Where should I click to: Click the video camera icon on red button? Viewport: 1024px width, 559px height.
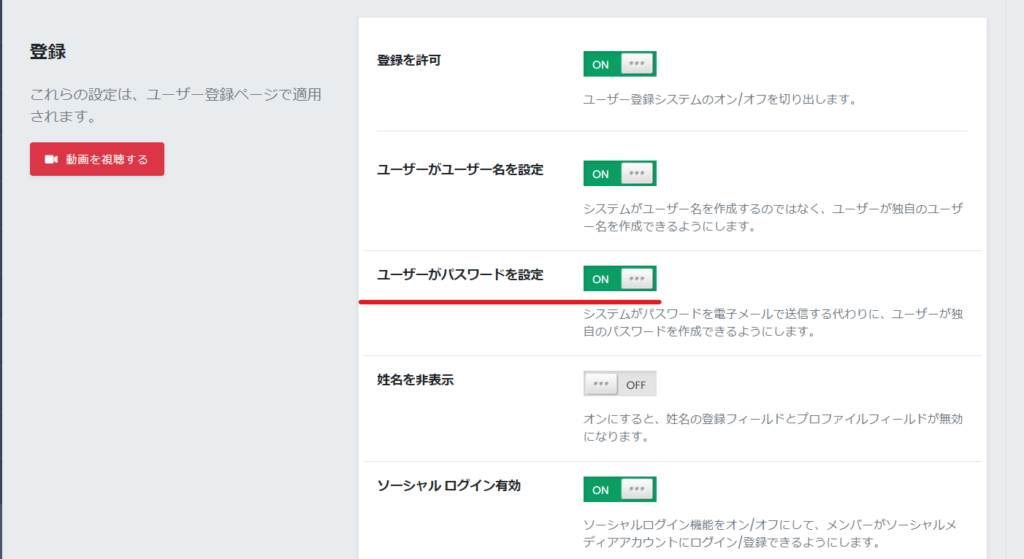tap(51, 159)
